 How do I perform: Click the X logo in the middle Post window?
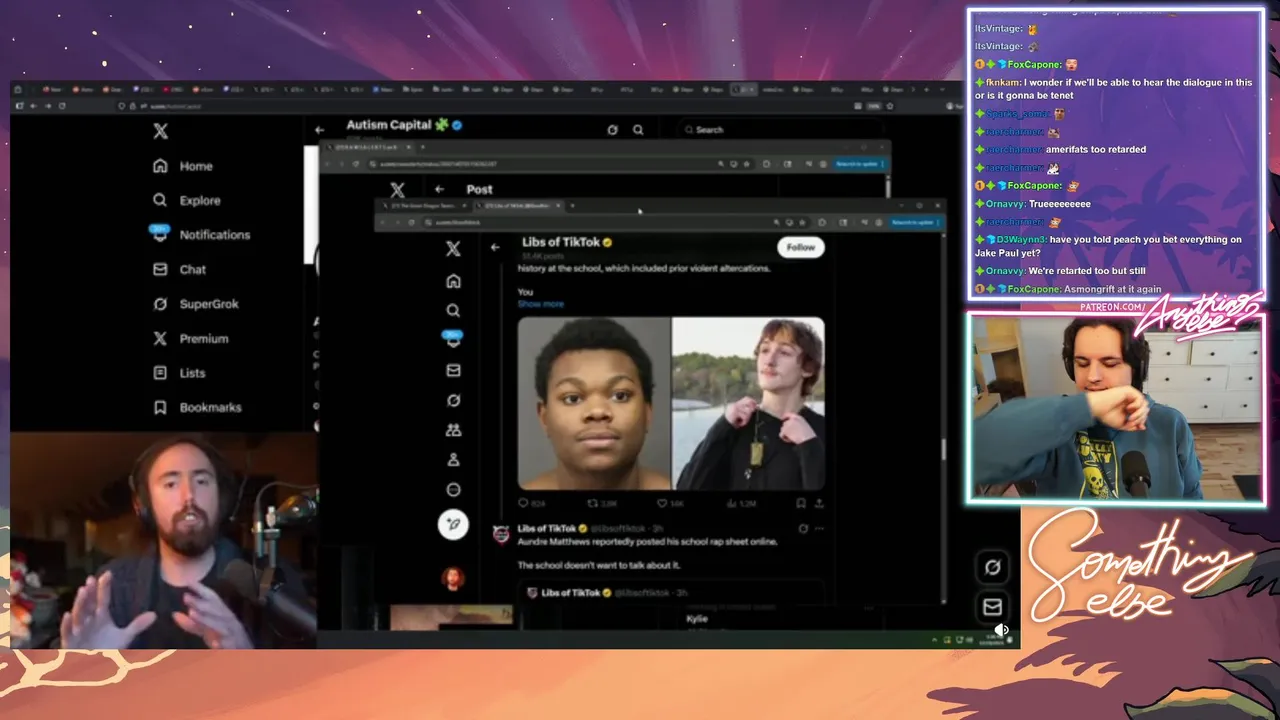(397, 189)
